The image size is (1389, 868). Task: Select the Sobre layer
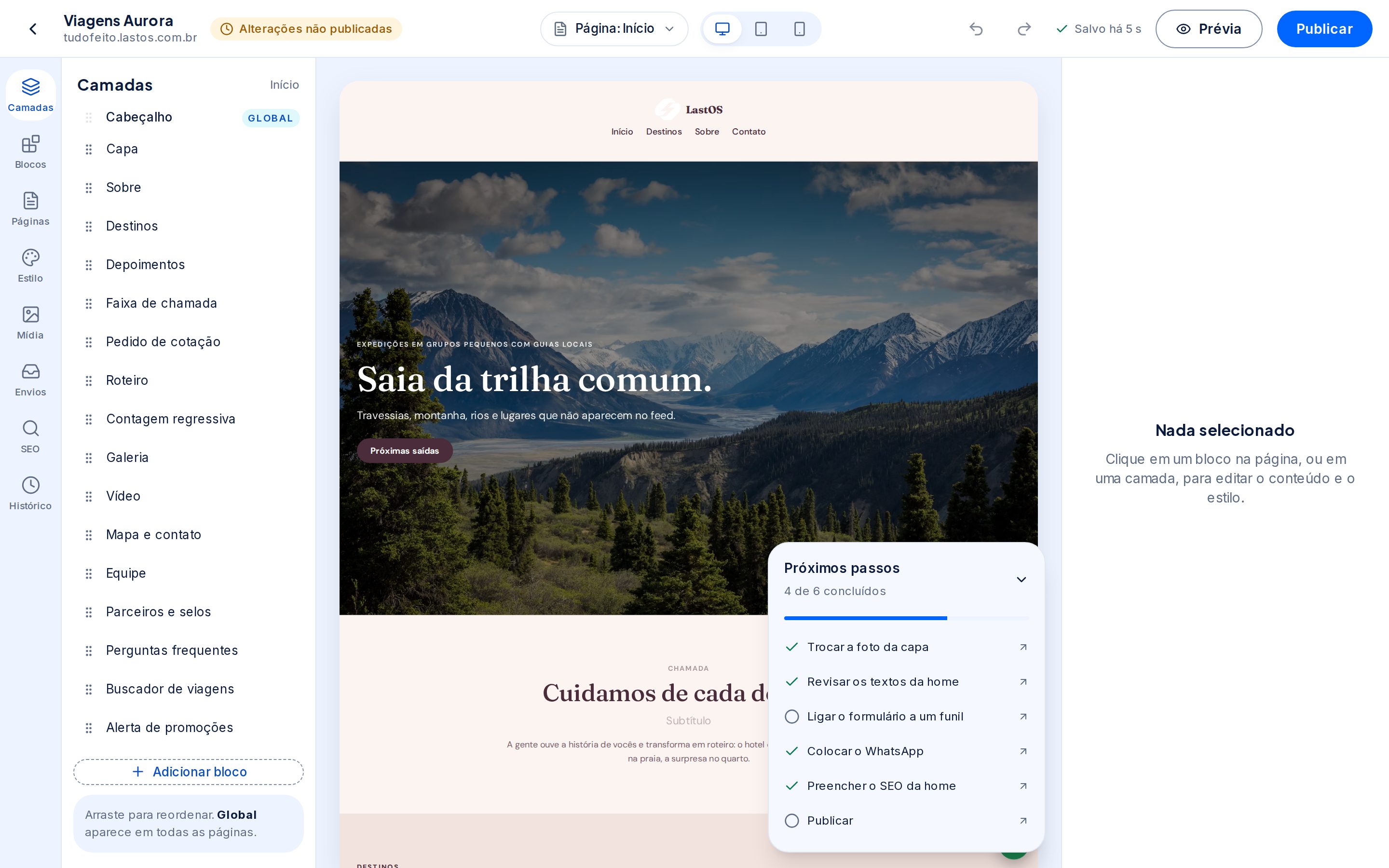pos(188,188)
